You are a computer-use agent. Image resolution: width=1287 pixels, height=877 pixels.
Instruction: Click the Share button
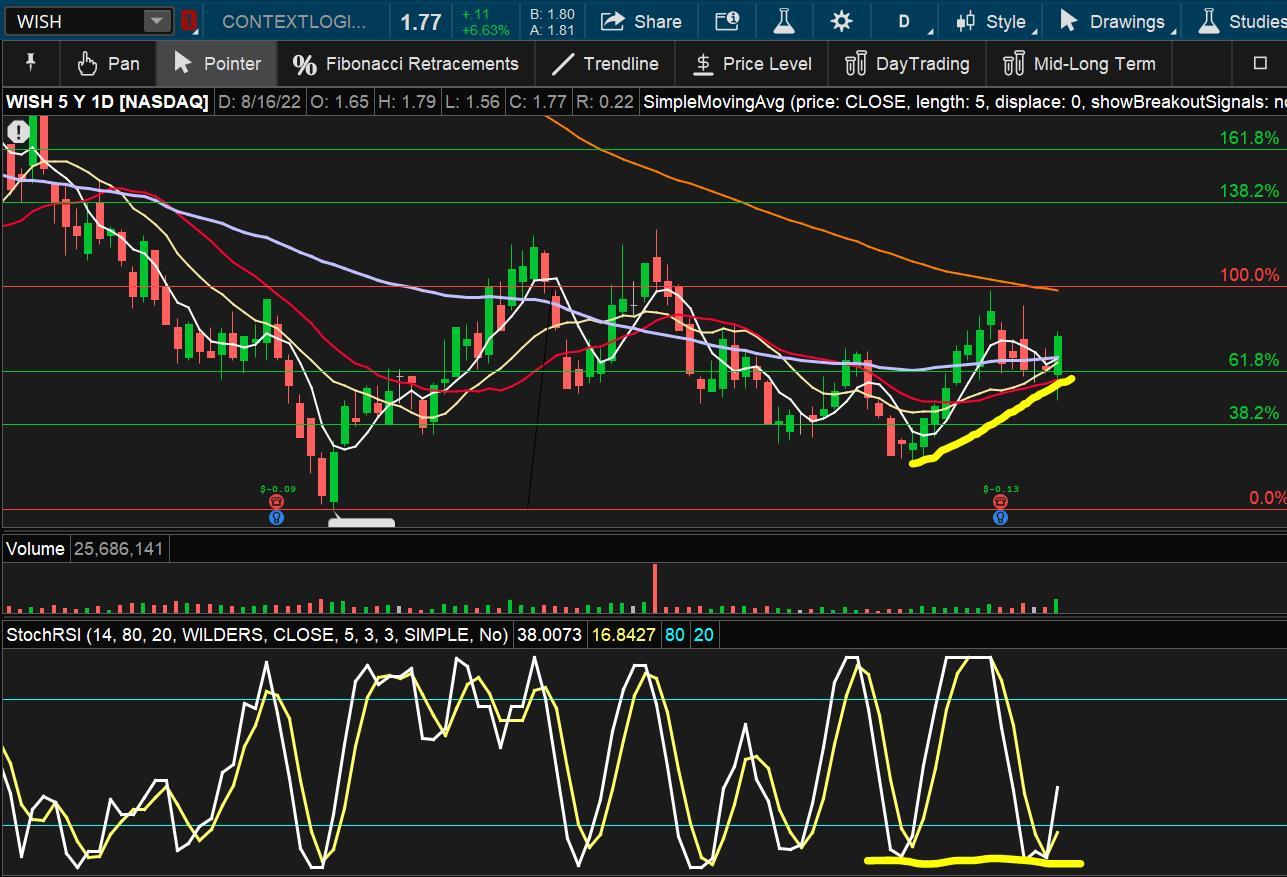pyautogui.click(x=641, y=21)
